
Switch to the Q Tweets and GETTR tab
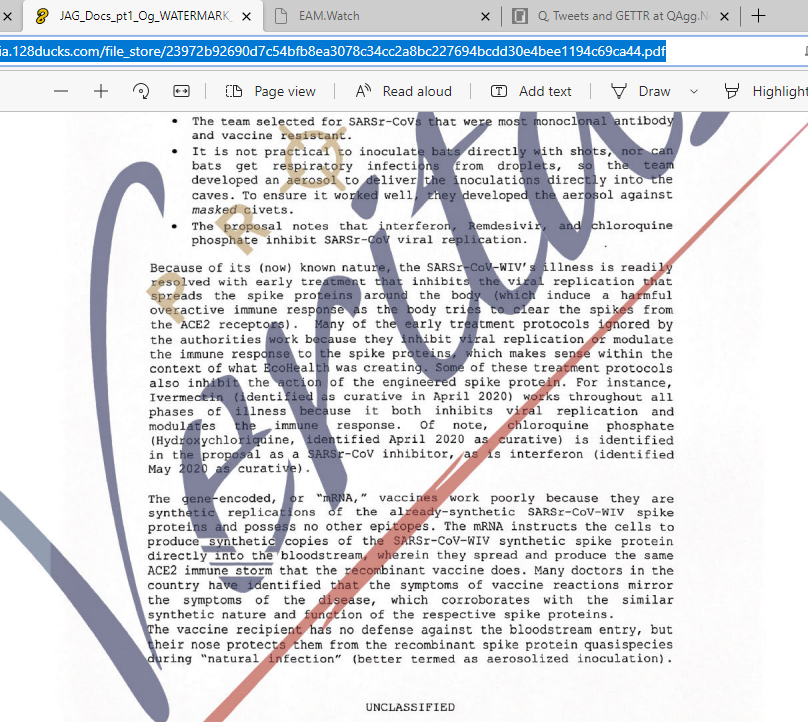tap(620, 16)
